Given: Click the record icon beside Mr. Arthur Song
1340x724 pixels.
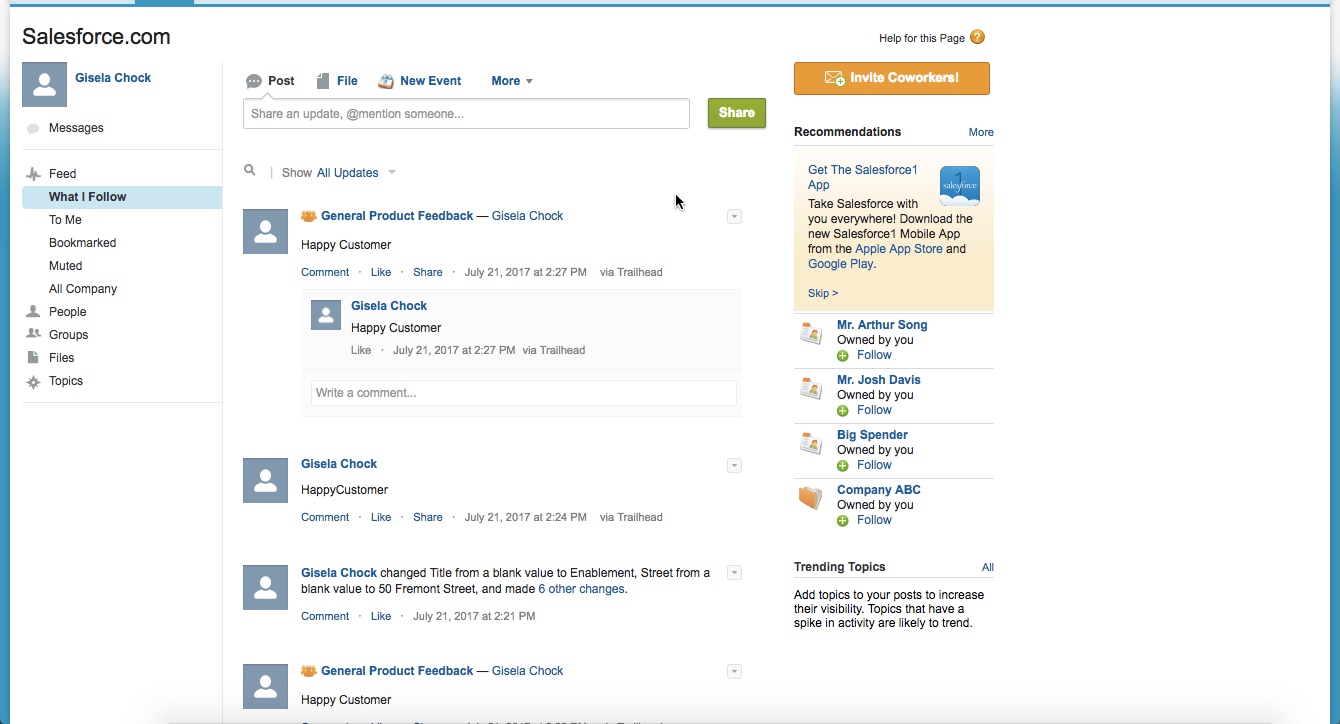Looking at the screenshot, I should click(x=811, y=333).
